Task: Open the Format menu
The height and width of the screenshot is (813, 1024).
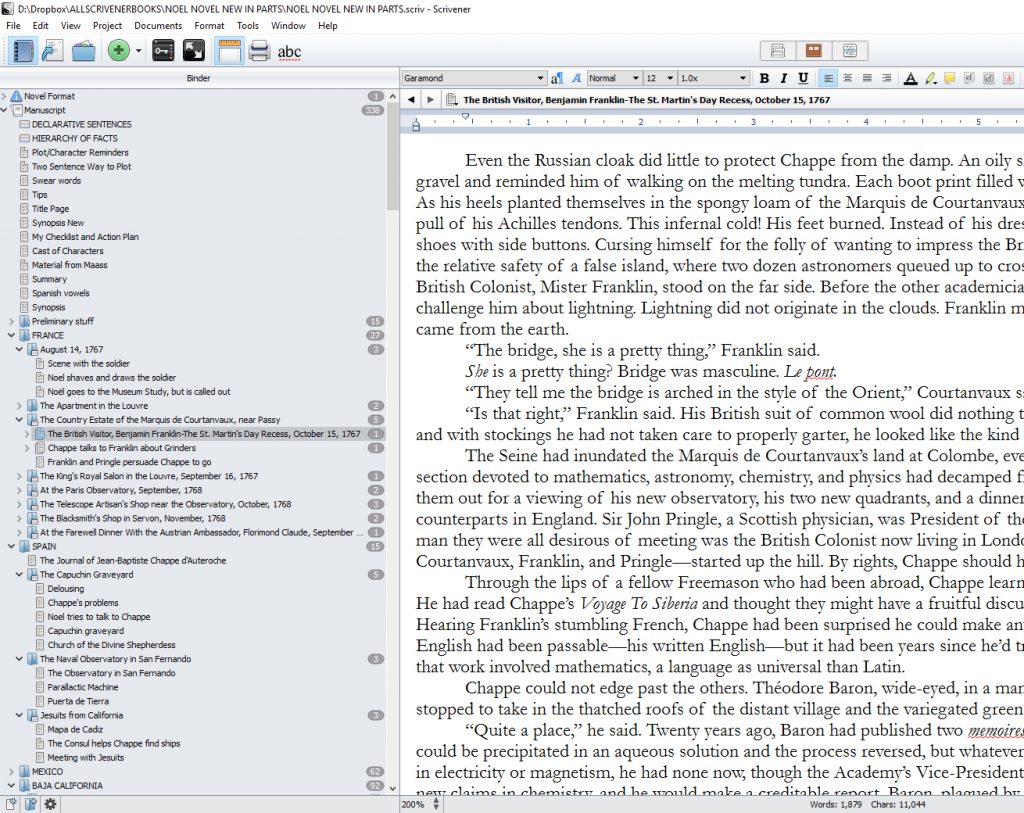Action: coord(209,25)
